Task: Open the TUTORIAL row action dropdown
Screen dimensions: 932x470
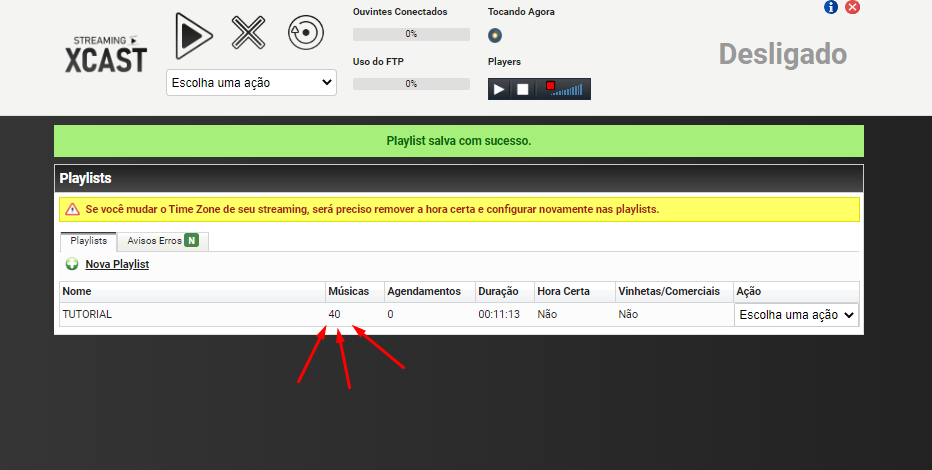Action: (796, 315)
